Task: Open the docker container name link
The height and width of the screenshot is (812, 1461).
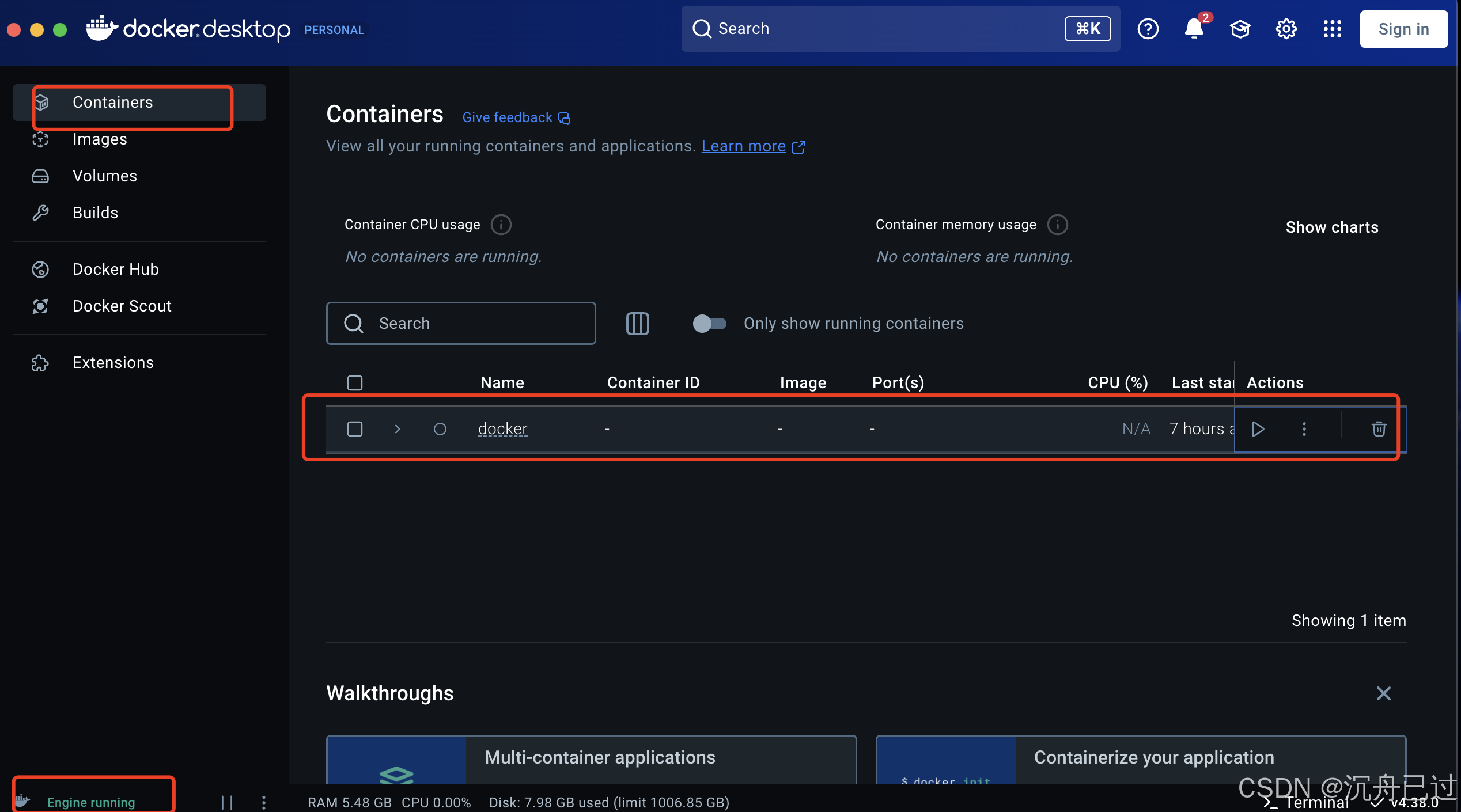Action: coord(502,429)
